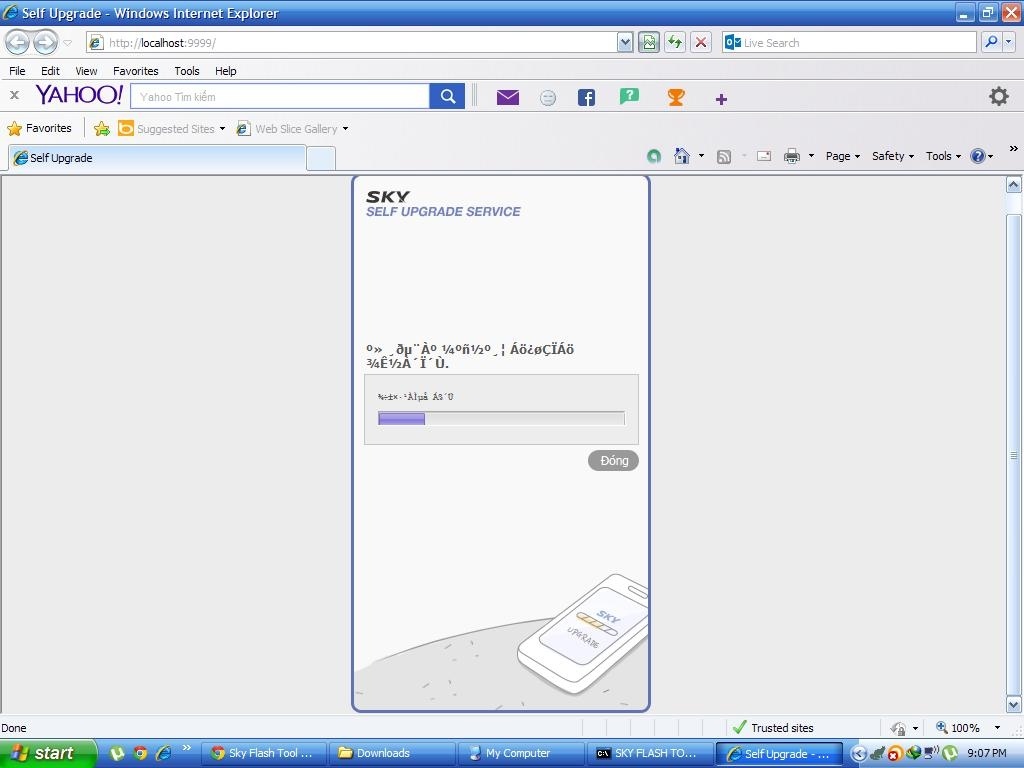Select the Self Upgrade browser tab

click(x=155, y=158)
